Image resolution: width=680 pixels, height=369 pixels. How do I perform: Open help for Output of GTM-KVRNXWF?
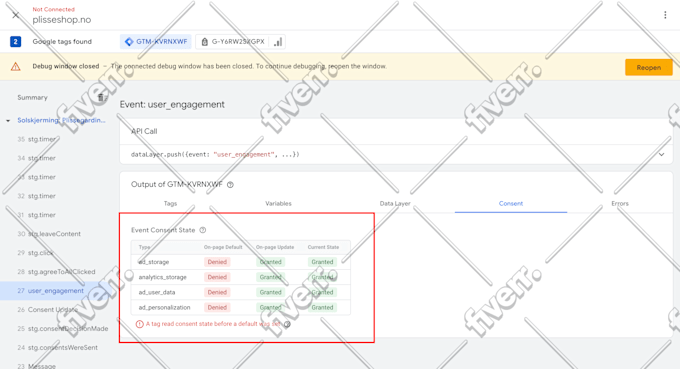click(x=230, y=185)
